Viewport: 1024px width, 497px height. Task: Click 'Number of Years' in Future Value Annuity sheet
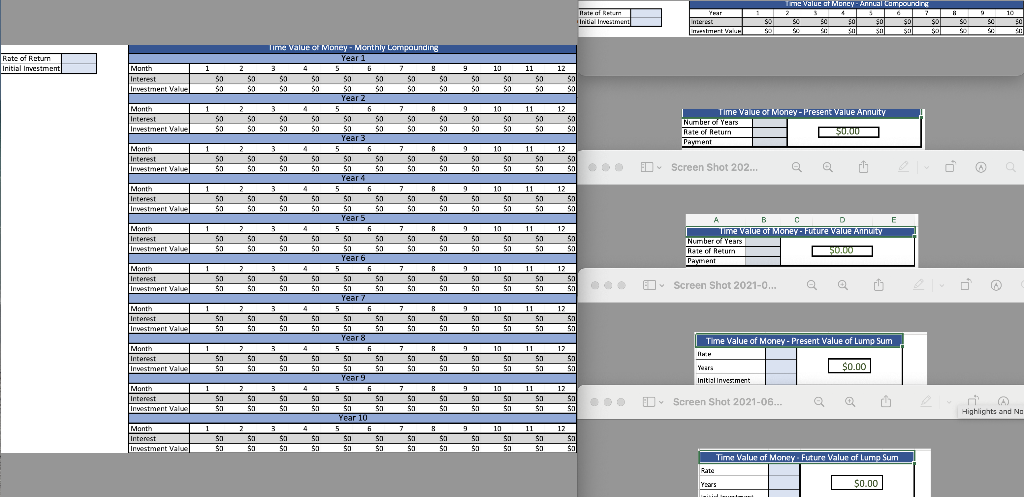click(714, 241)
